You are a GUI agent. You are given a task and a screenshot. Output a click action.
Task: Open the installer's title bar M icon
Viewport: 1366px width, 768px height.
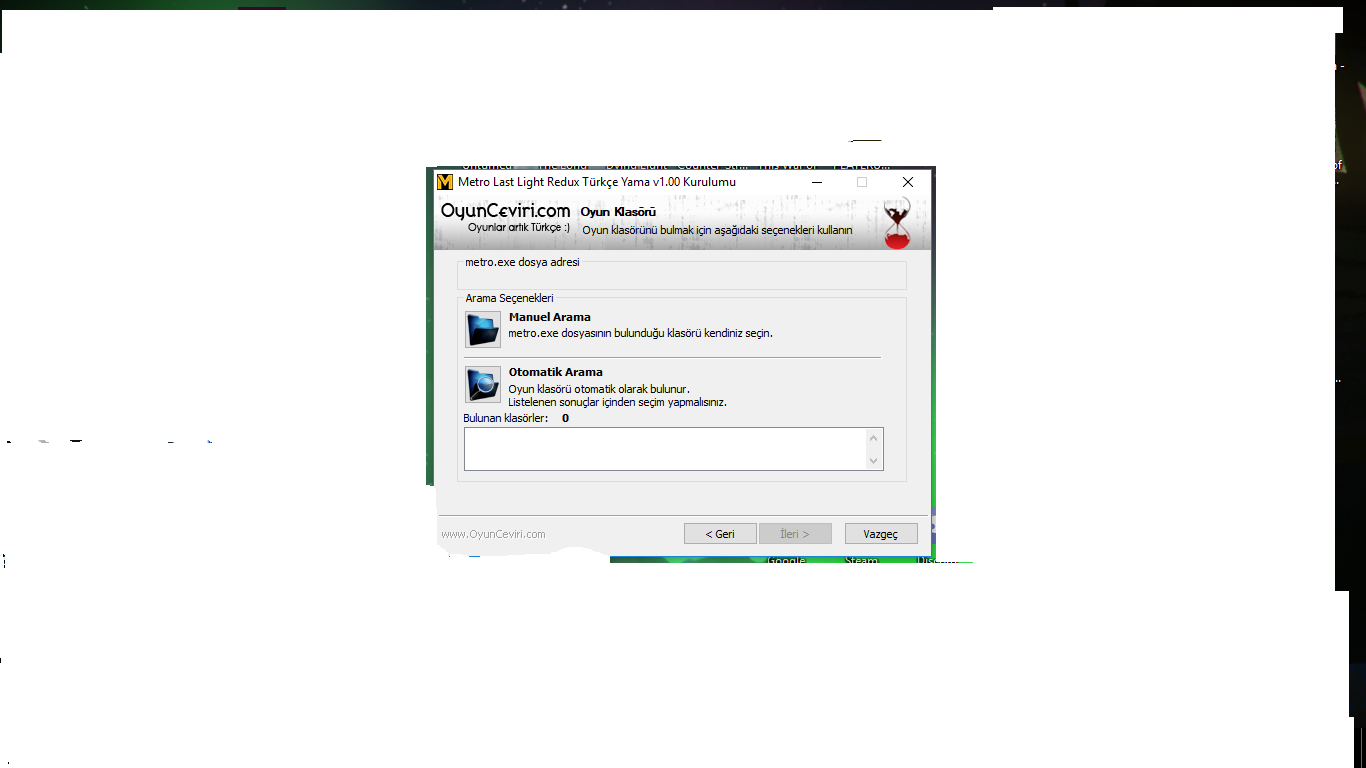pyautogui.click(x=445, y=182)
